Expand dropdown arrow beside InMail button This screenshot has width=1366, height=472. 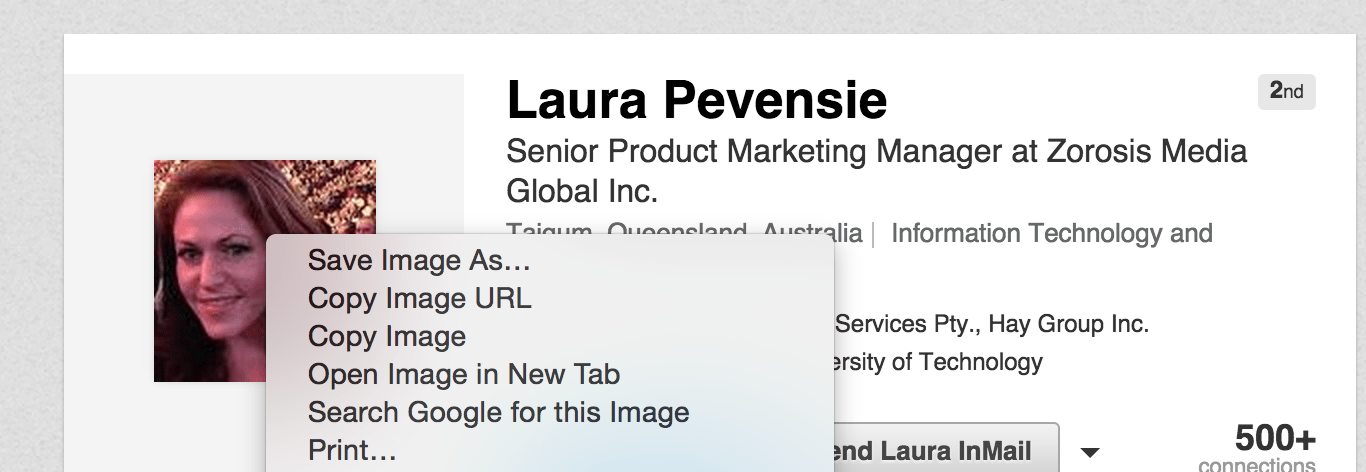tap(1090, 453)
